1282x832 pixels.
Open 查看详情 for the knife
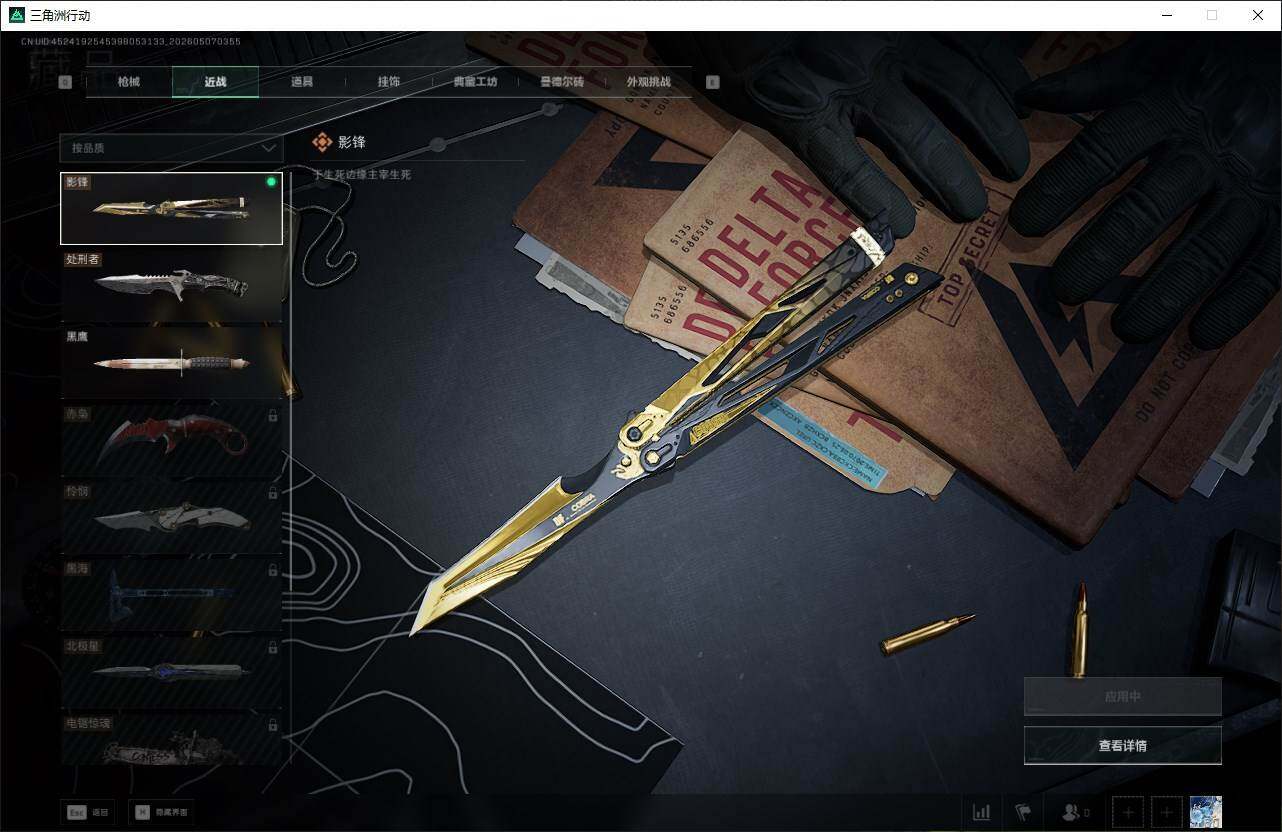click(1123, 745)
